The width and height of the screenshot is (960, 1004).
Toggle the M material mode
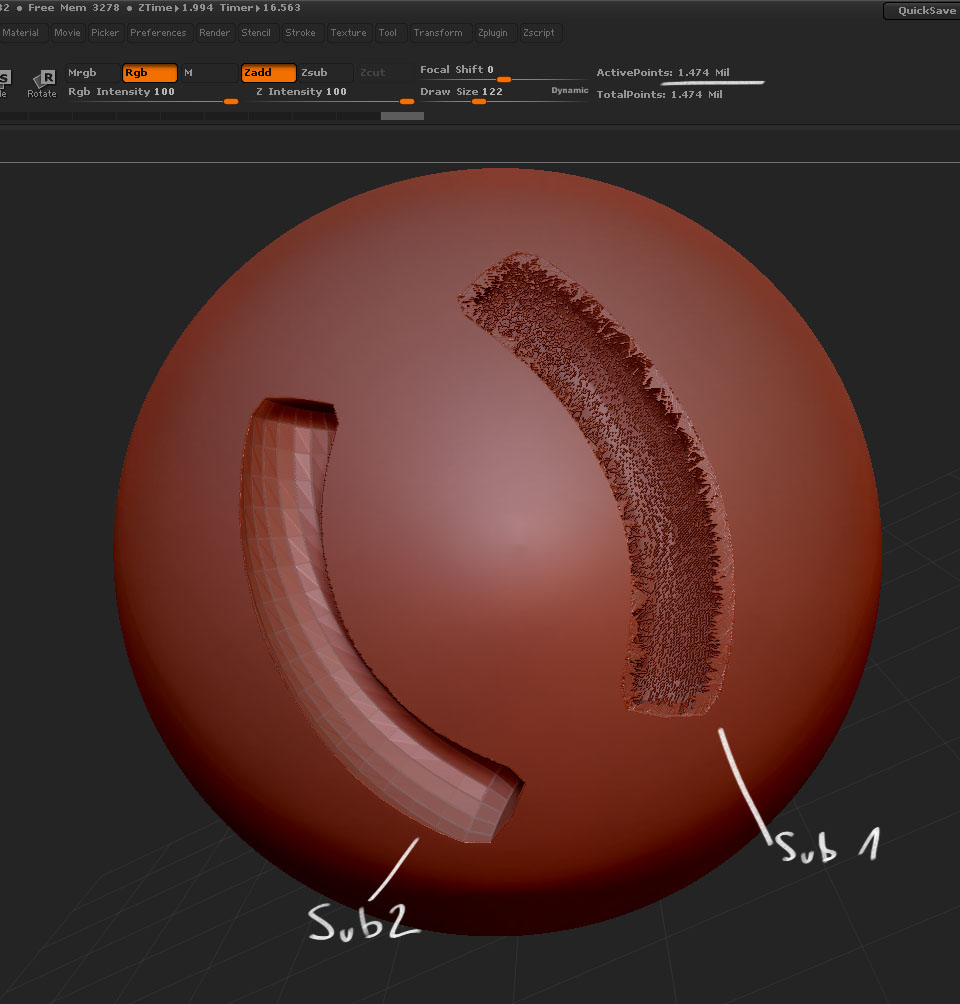coord(209,73)
